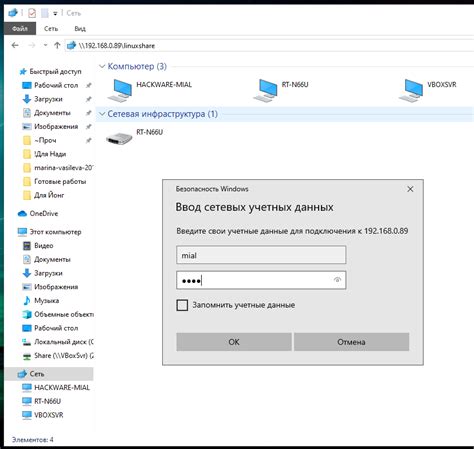Click the up-one-level arrow icon
The image size is (474, 449).
pos(57,45)
